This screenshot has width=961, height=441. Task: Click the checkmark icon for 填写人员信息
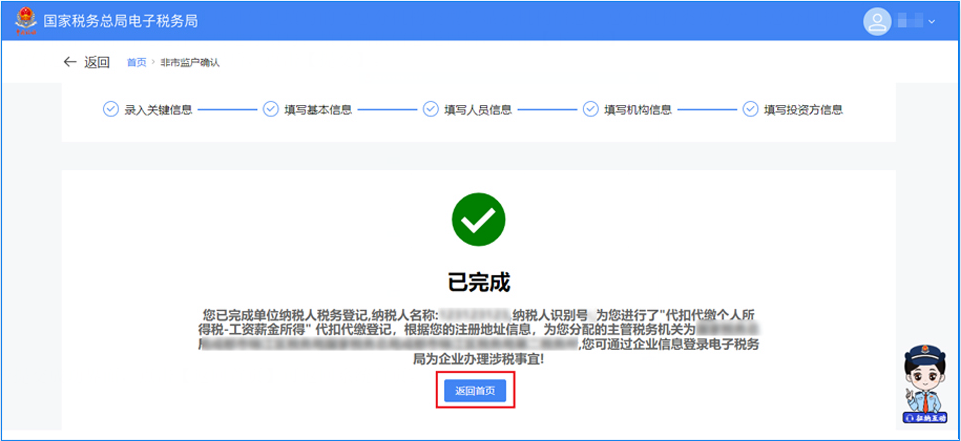pyautogui.click(x=431, y=110)
